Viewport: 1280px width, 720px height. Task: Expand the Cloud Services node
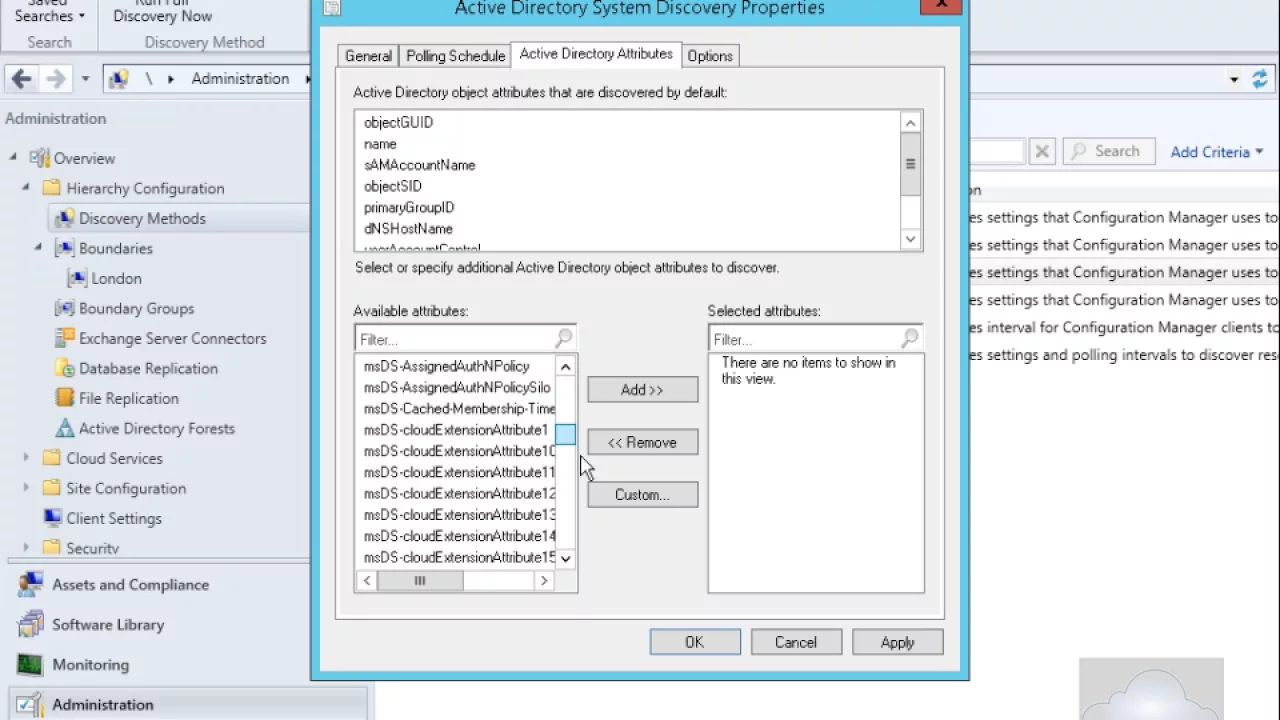(x=26, y=458)
